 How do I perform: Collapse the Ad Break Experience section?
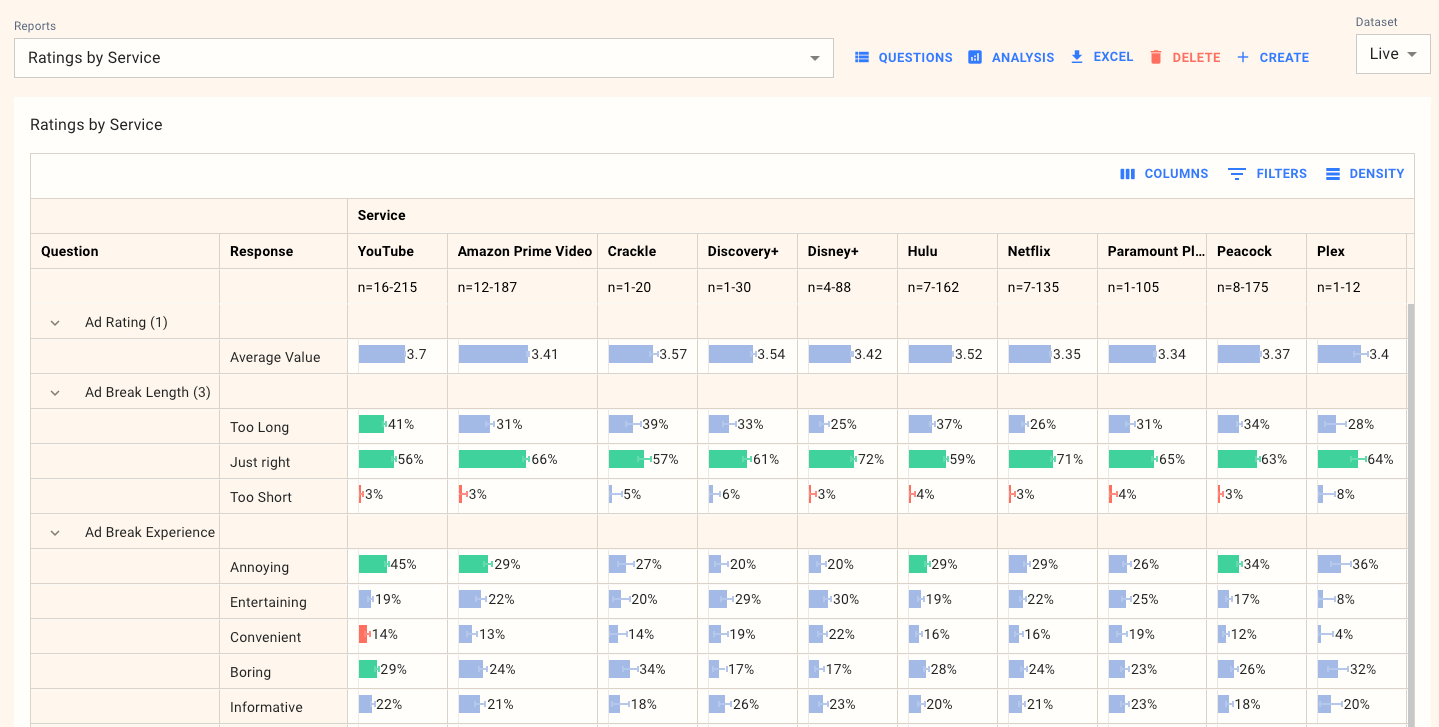(x=55, y=532)
